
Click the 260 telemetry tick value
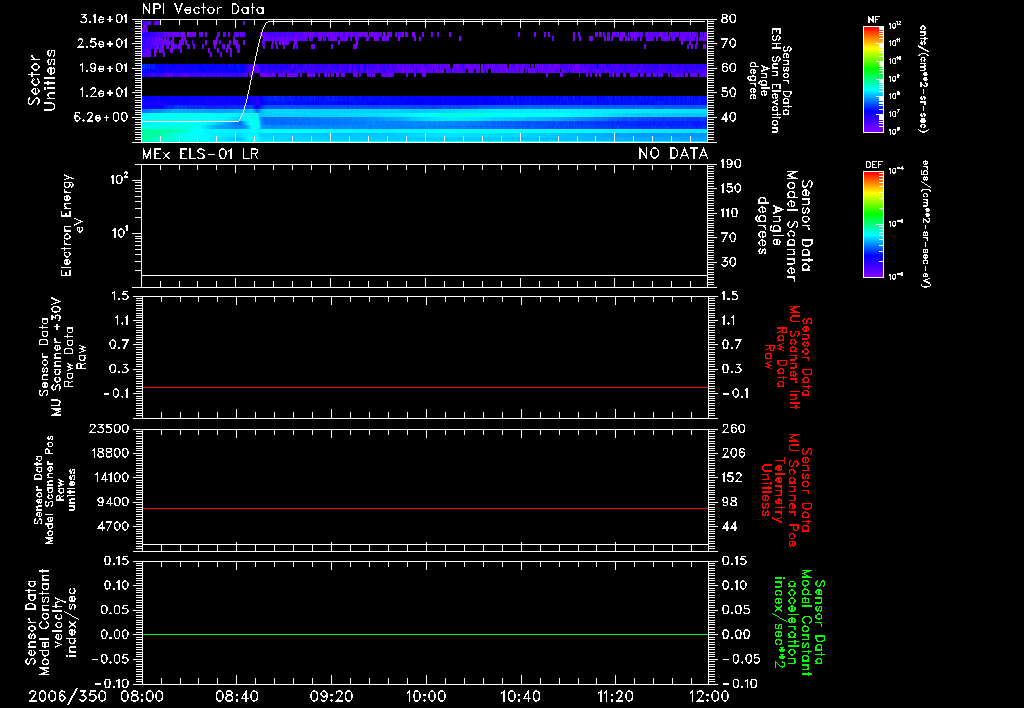click(x=733, y=428)
